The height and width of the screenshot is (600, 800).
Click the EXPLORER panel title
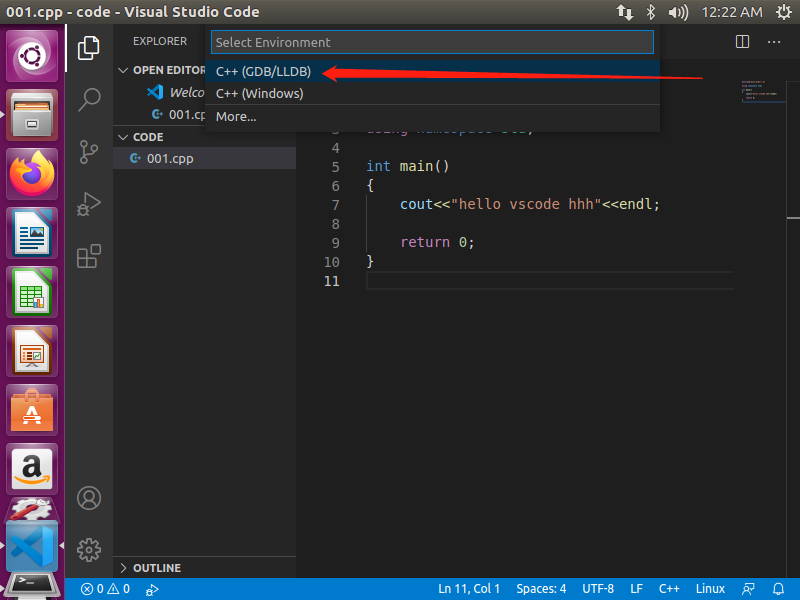160,41
